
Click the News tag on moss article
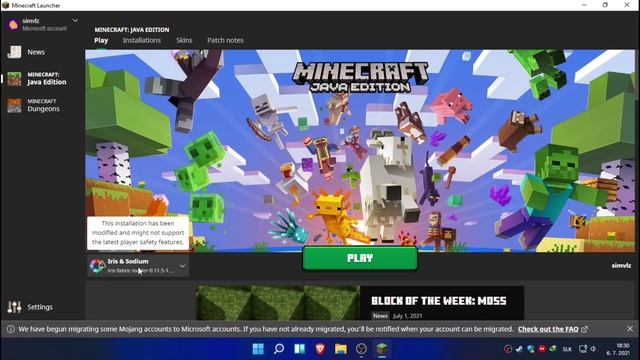pos(380,316)
